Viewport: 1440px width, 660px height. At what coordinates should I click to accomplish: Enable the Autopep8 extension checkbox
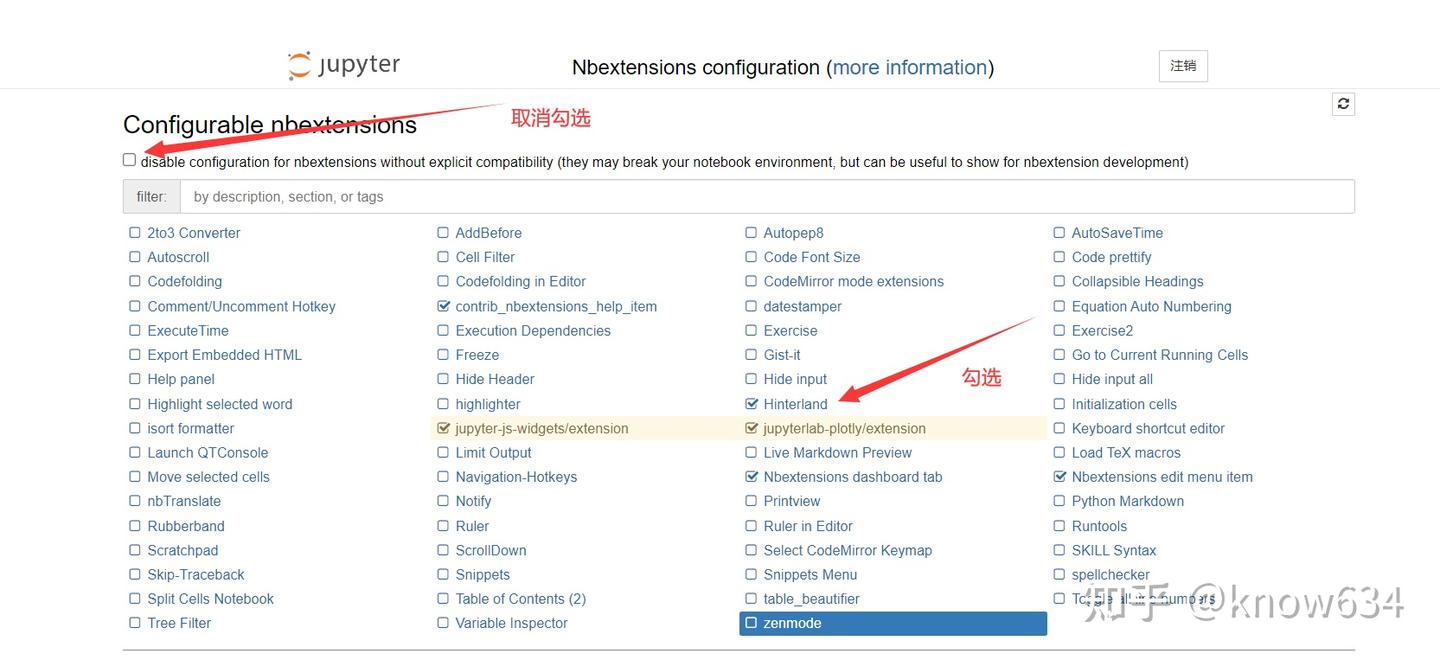click(752, 233)
